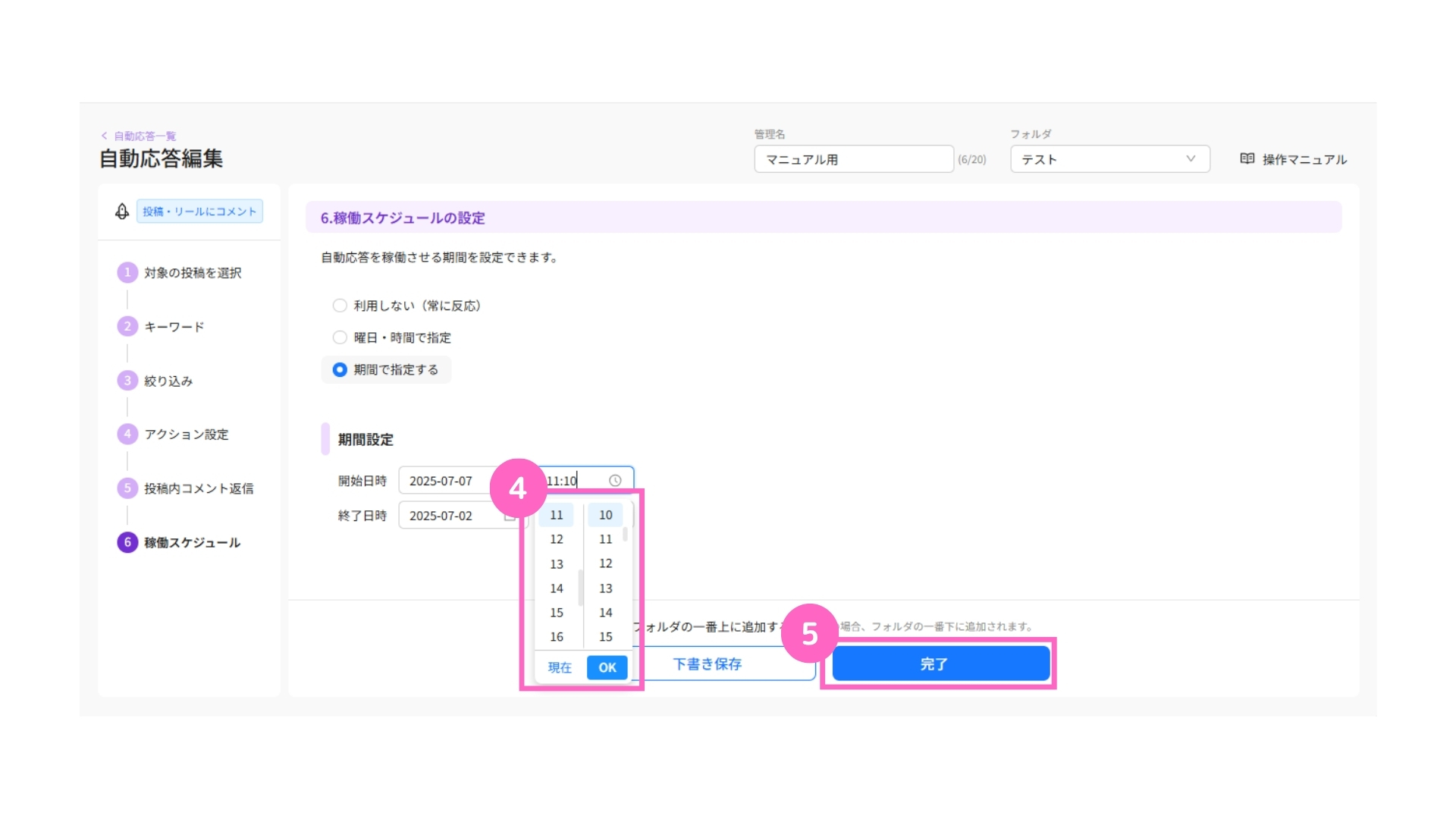Click 現在 link in time picker

tap(560, 667)
